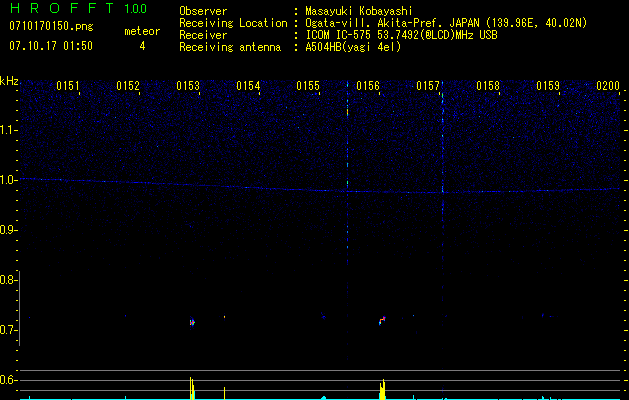Click the 0158 time marker
The height and width of the screenshot is (400, 629).
tap(488, 86)
